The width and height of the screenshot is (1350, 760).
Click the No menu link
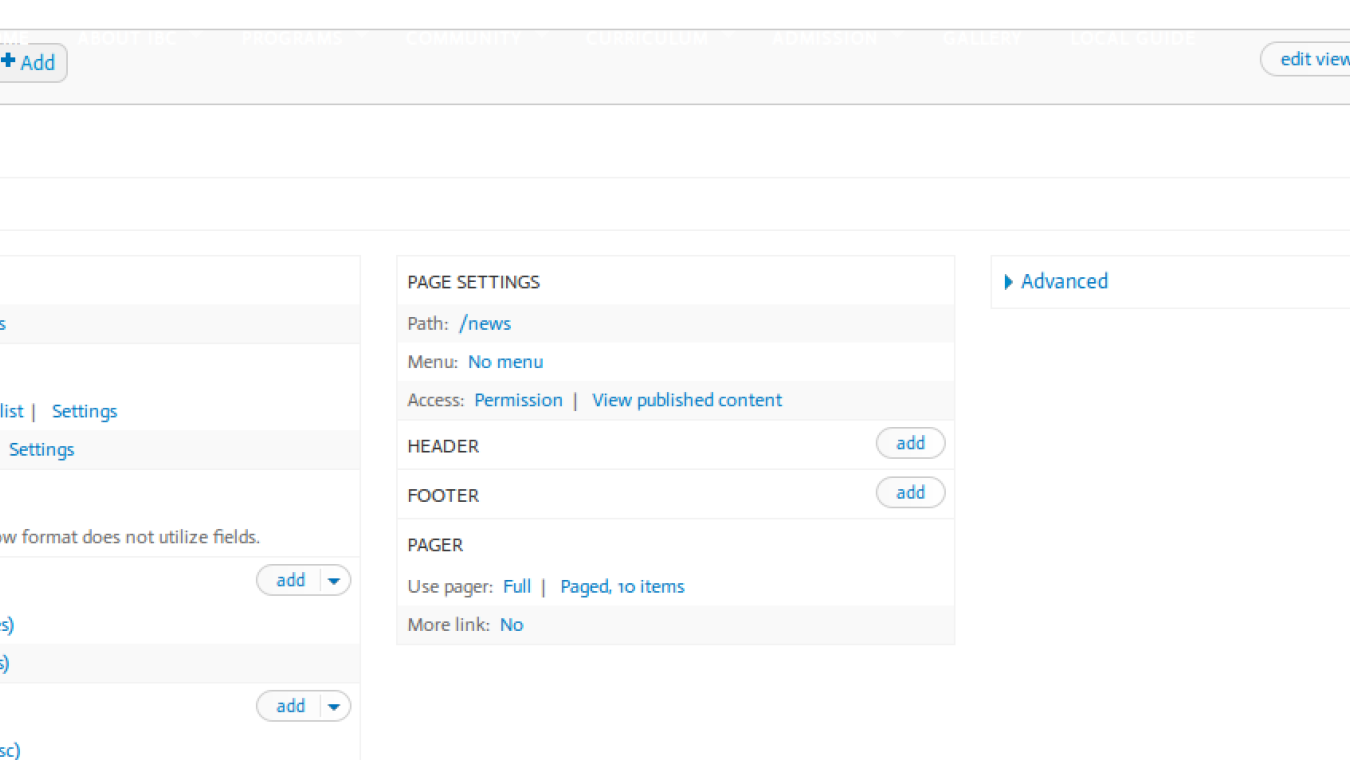505,361
